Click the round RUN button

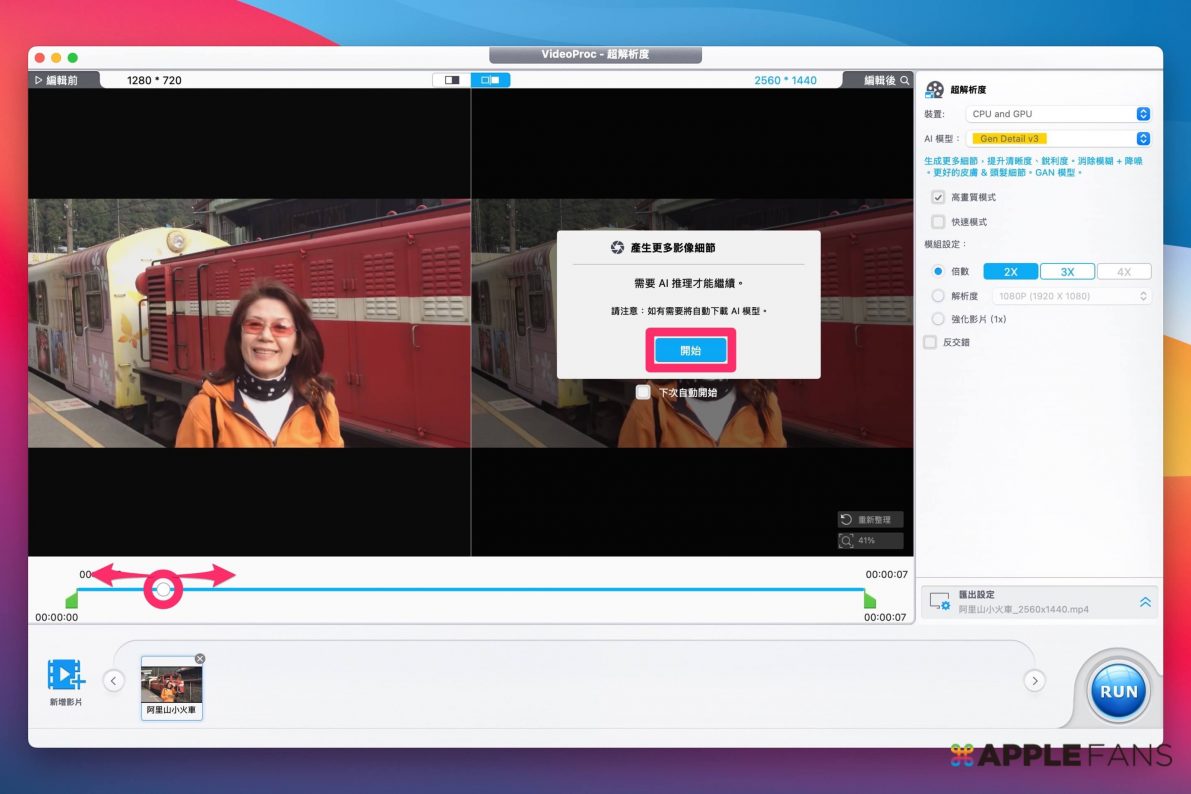1118,691
